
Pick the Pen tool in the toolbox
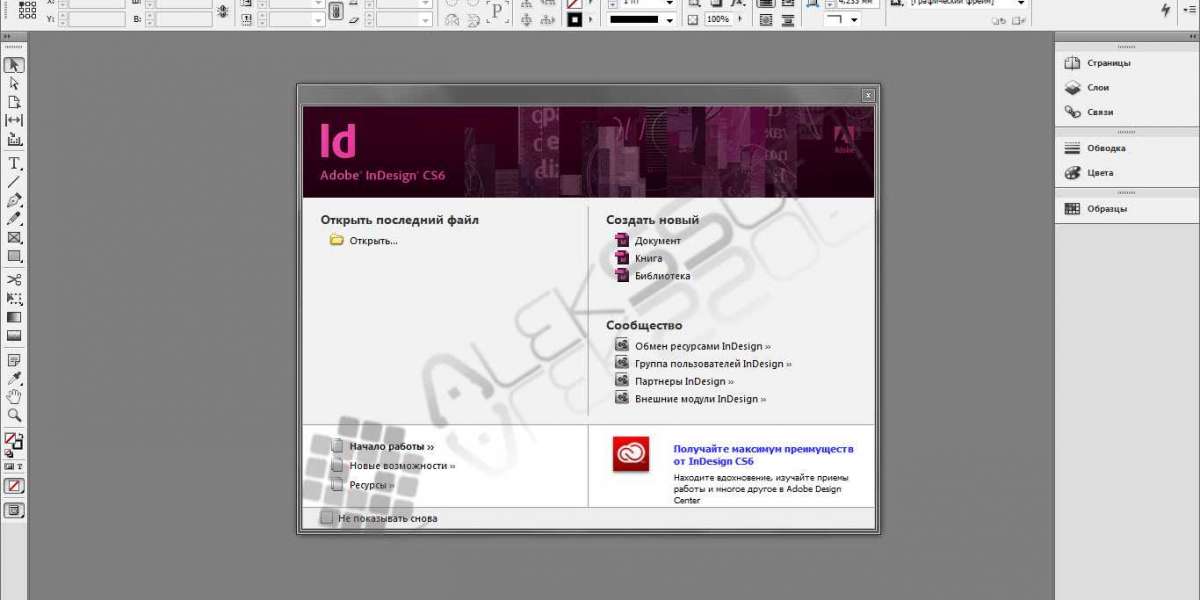pyautogui.click(x=14, y=200)
